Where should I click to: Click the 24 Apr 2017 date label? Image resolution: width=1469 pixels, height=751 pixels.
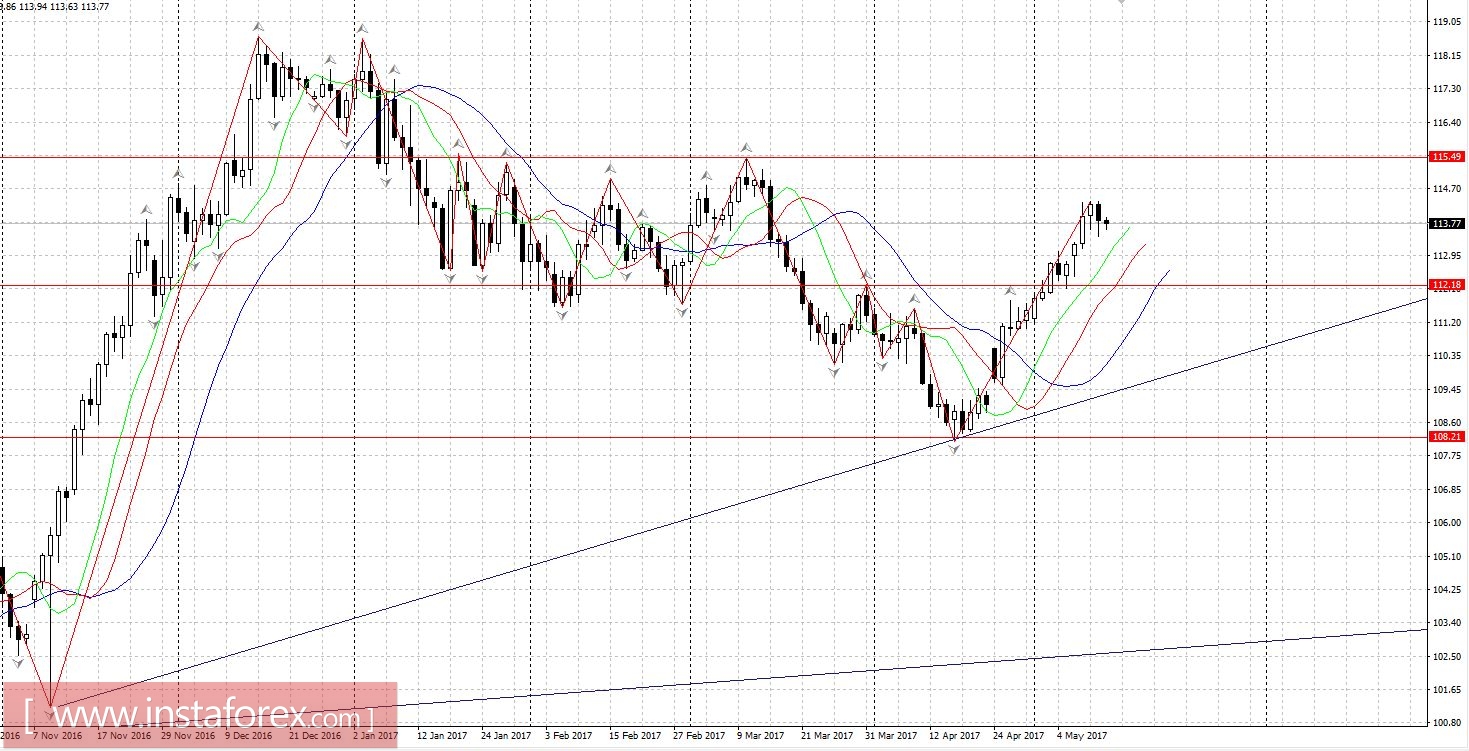click(1018, 735)
